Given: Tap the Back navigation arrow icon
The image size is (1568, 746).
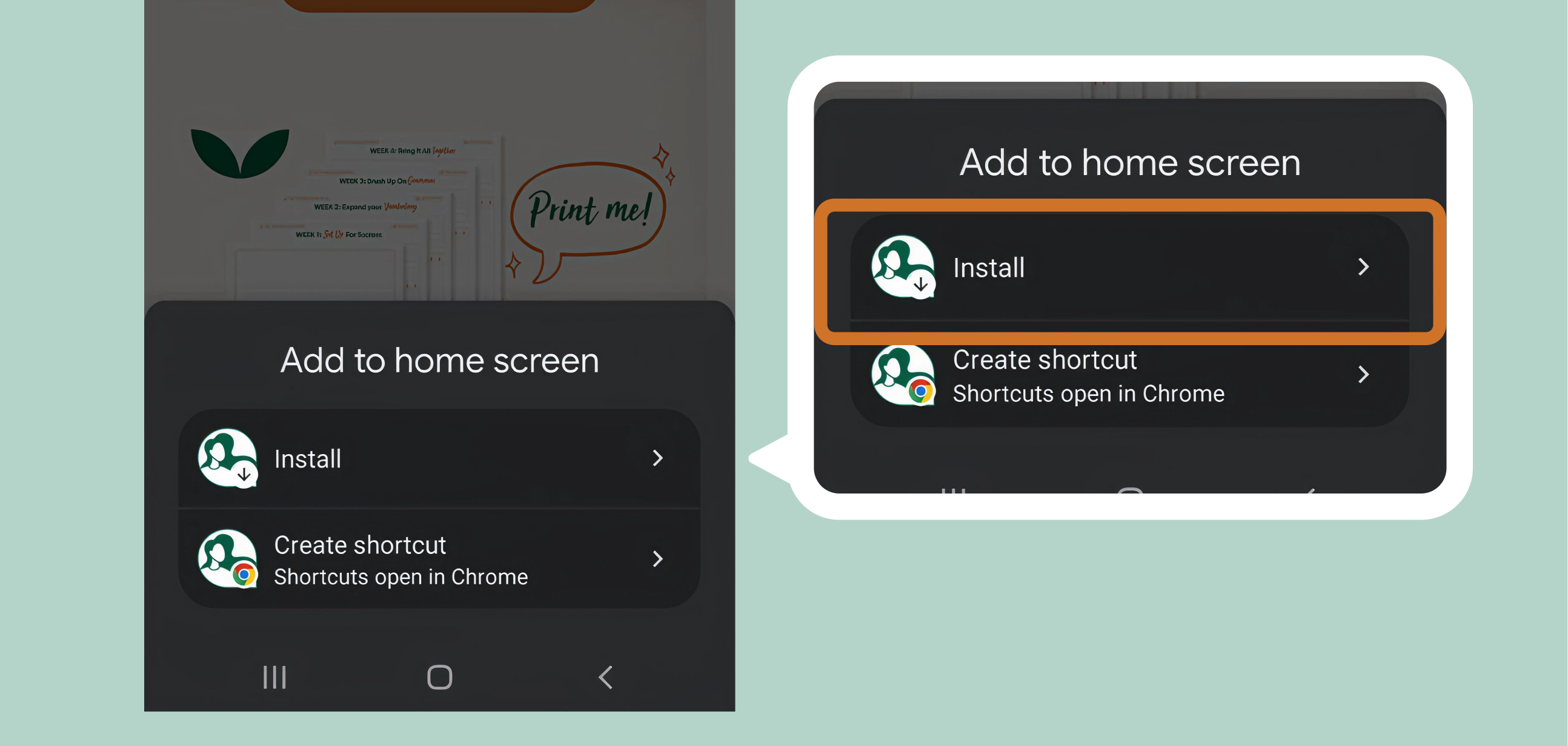Looking at the screenshot, I should [605, 676].
